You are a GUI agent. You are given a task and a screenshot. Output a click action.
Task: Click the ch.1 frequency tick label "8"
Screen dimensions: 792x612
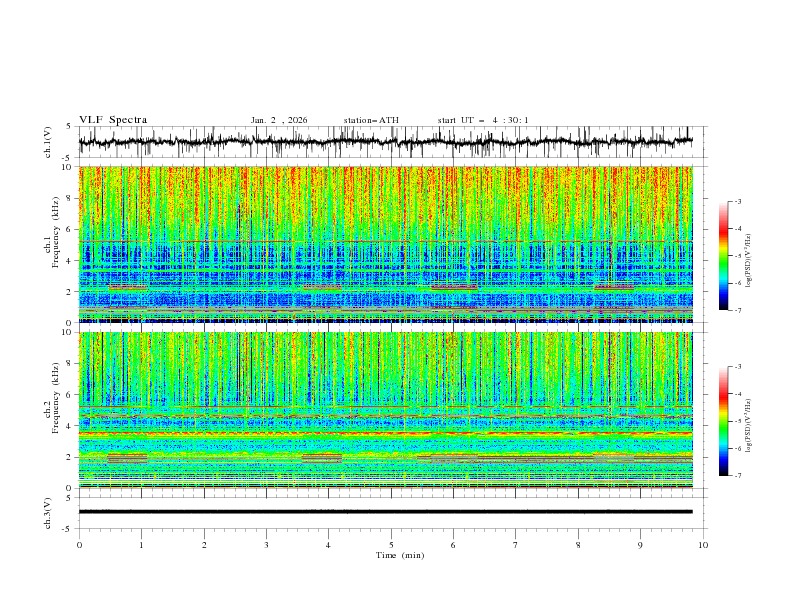click(x=71, y=198)
